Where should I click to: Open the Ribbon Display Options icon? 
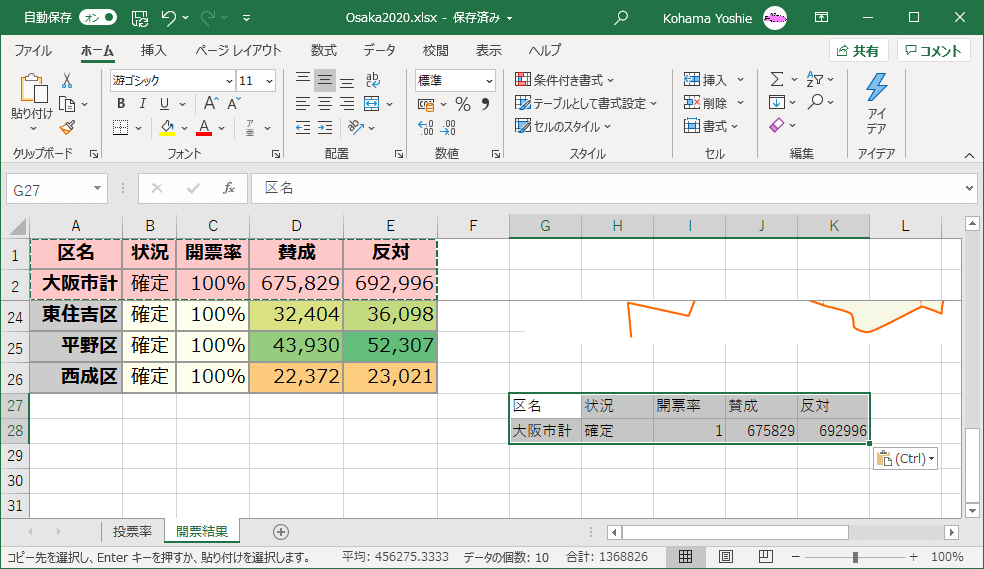tap(821, 18)
